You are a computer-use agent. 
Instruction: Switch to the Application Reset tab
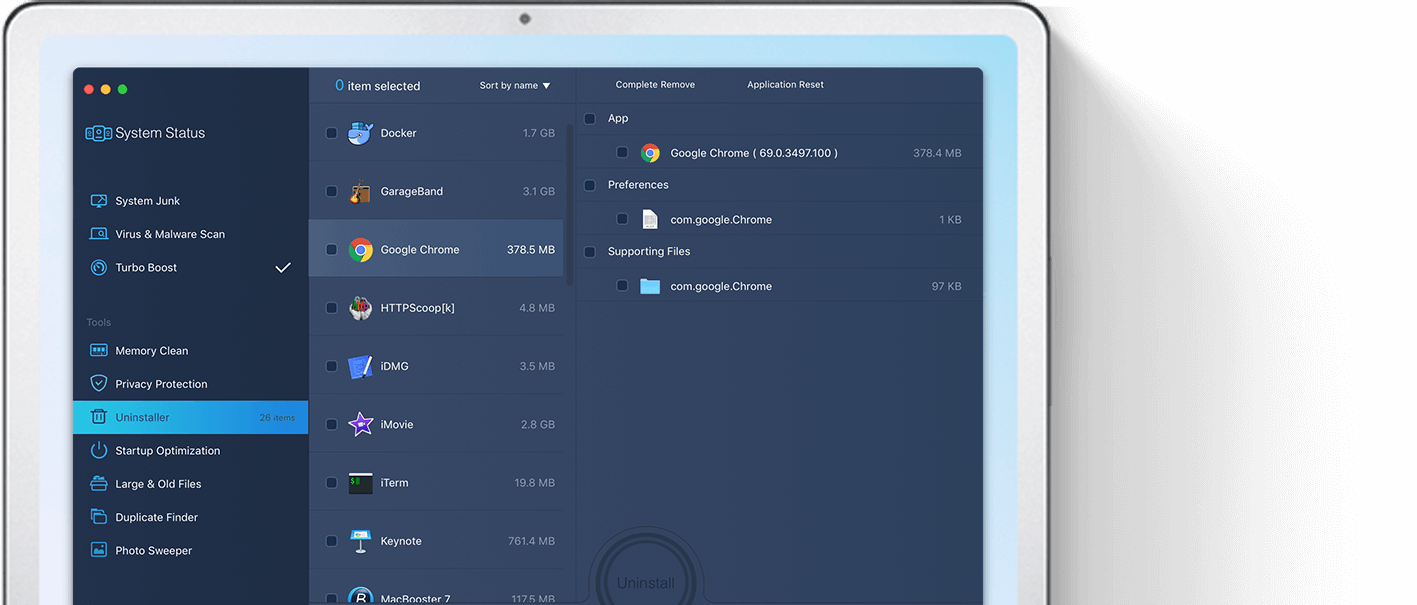click(784, 84)
